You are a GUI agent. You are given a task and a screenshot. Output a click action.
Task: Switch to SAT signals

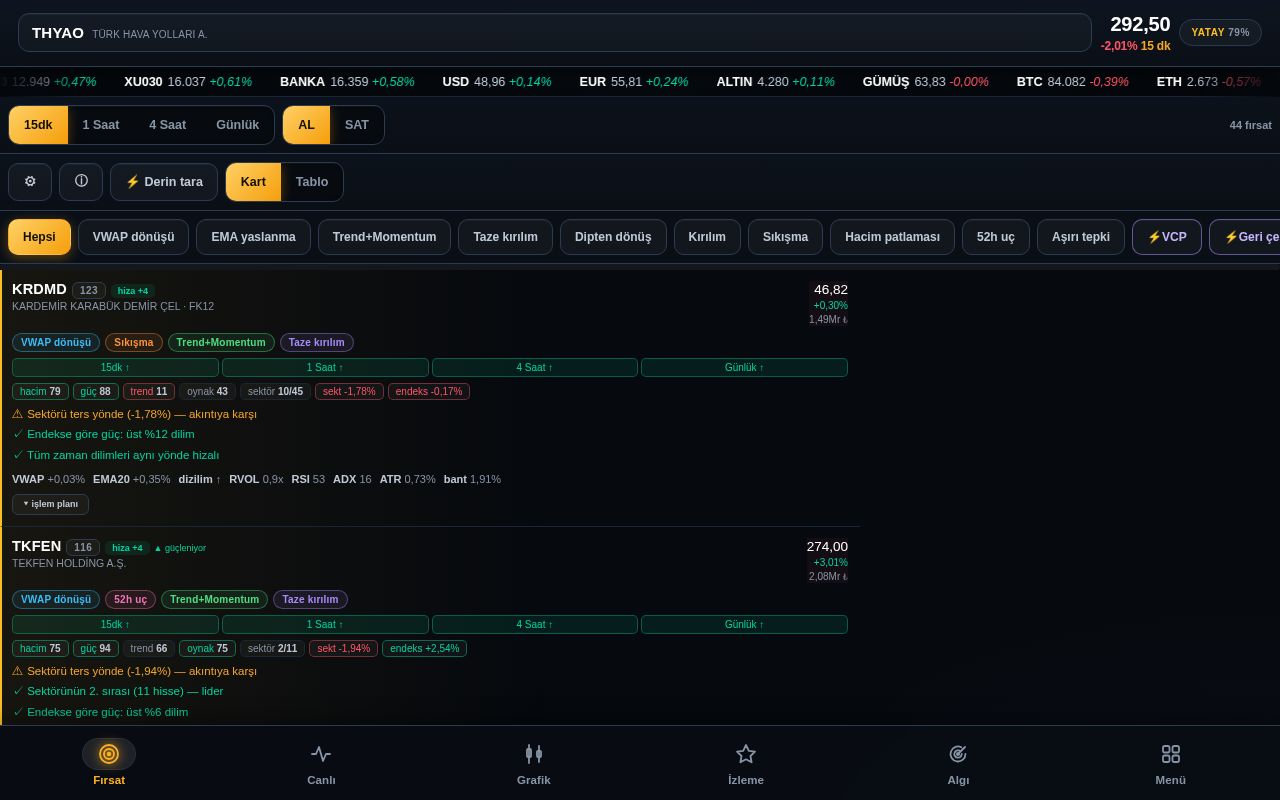357,125
